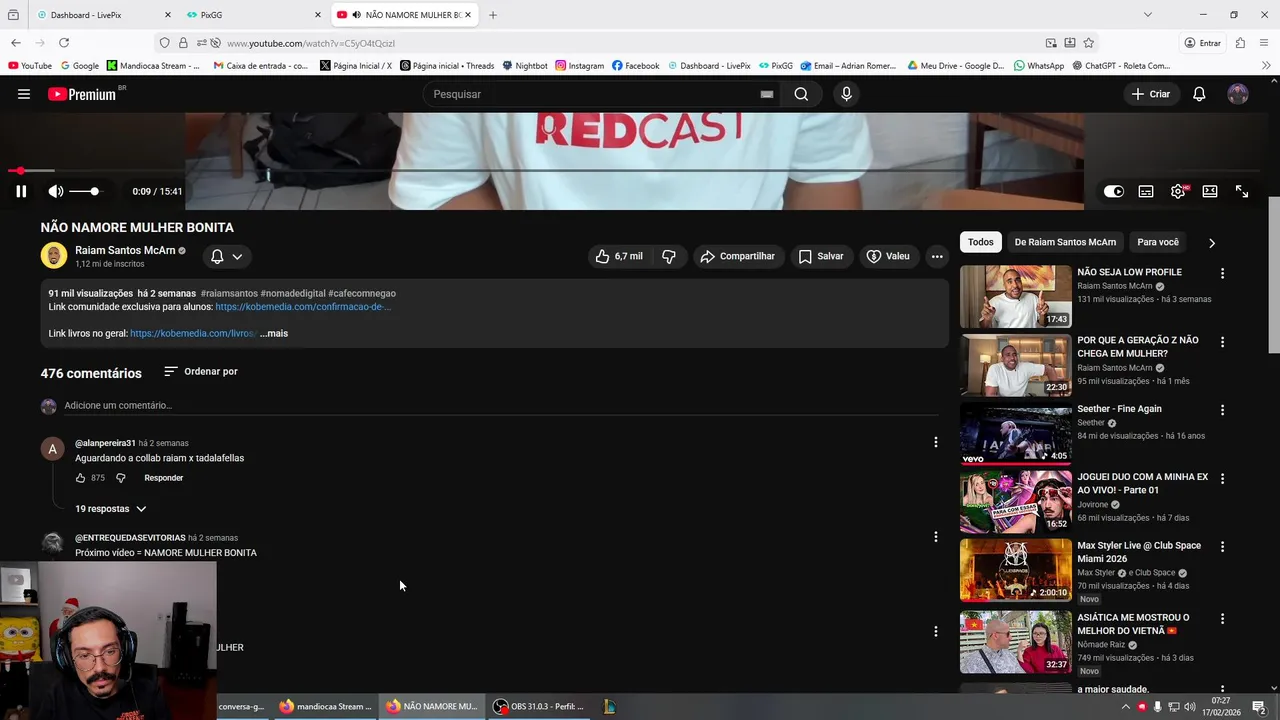Adjust the volume slider

point(85,191)
